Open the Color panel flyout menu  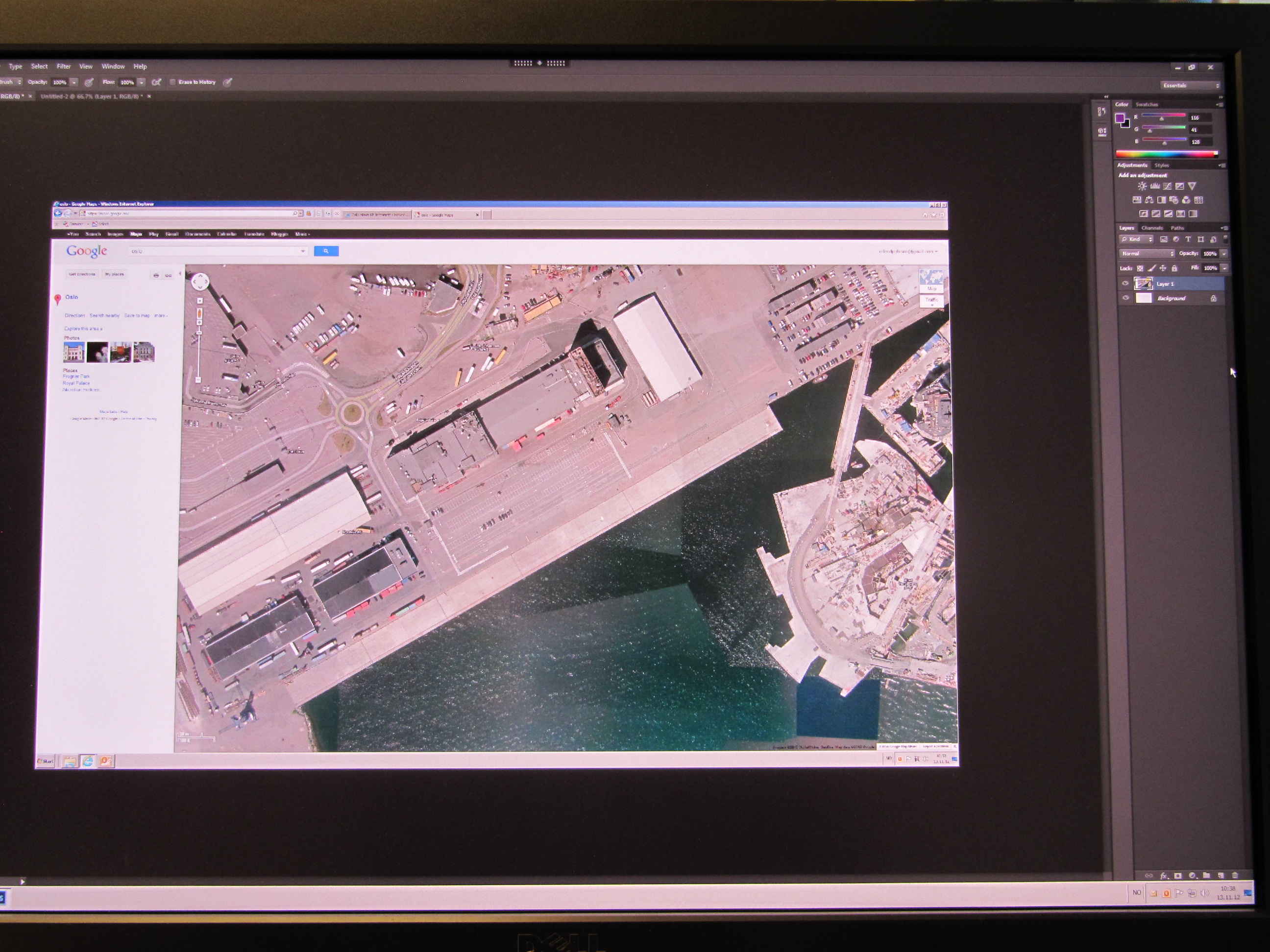pos(1221,105)
